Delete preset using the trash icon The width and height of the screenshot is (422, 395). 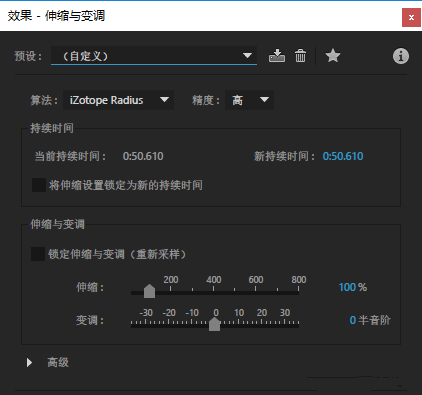(x=300, y=56)
